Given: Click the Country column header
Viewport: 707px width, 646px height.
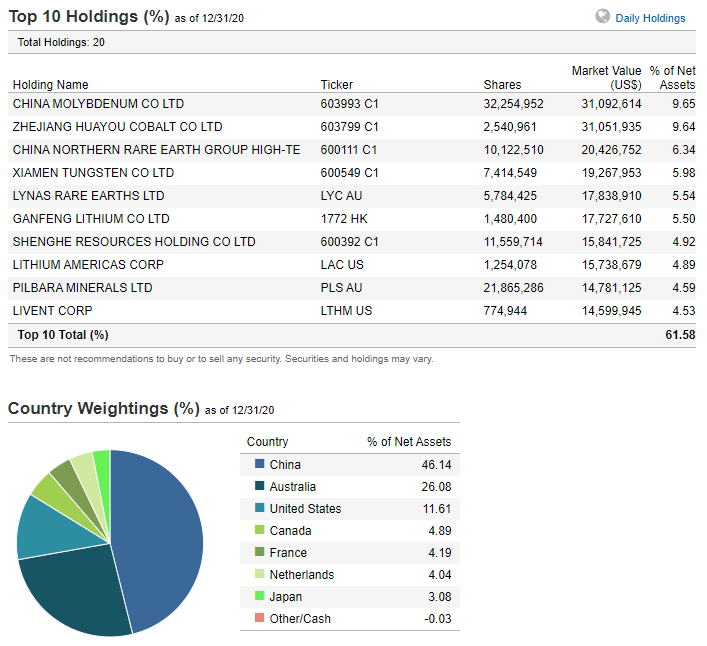Looking at the screenshot, I should click(x=267, y=441).
